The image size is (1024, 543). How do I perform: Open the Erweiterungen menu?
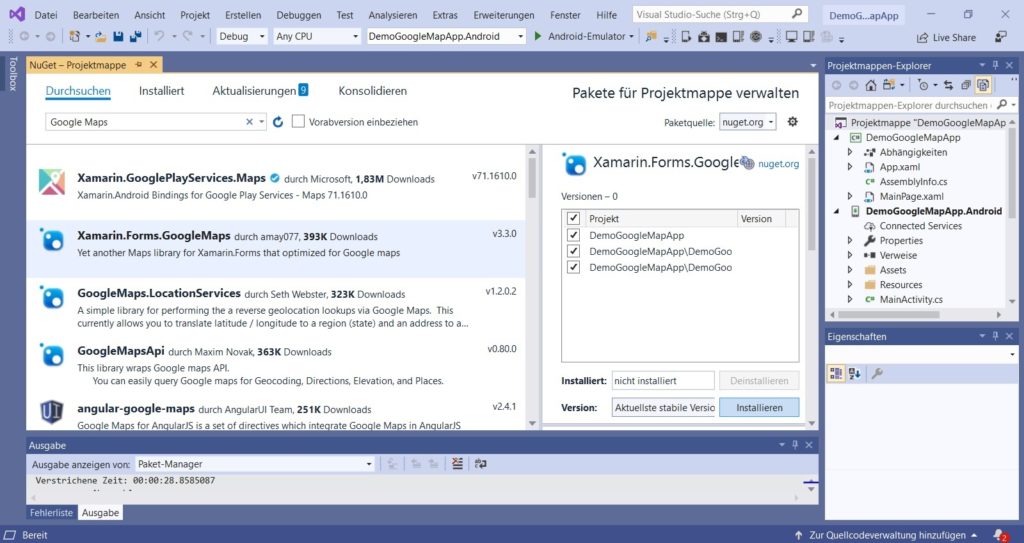pos(503,15)
